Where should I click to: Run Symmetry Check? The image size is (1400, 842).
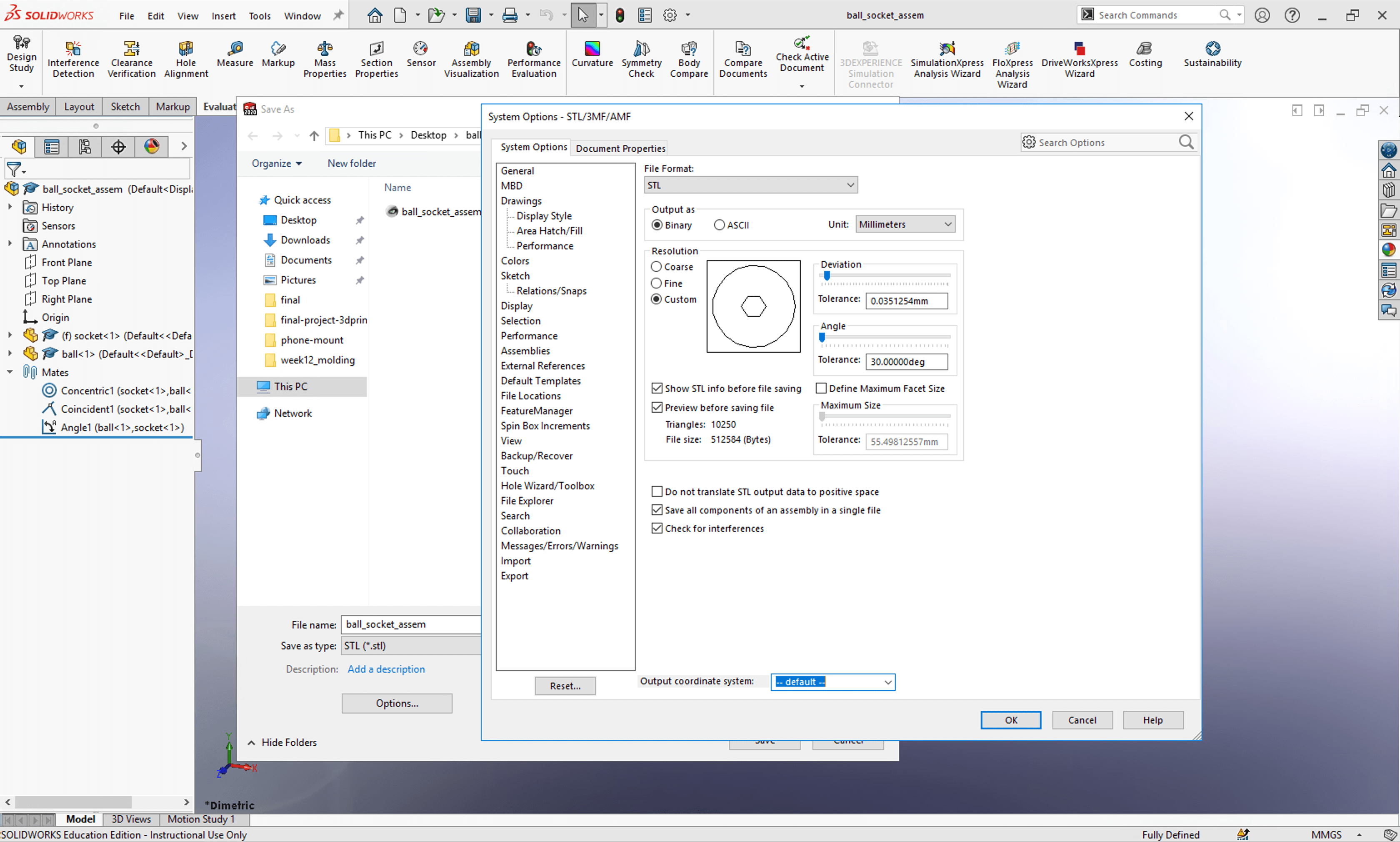[641, 59]
